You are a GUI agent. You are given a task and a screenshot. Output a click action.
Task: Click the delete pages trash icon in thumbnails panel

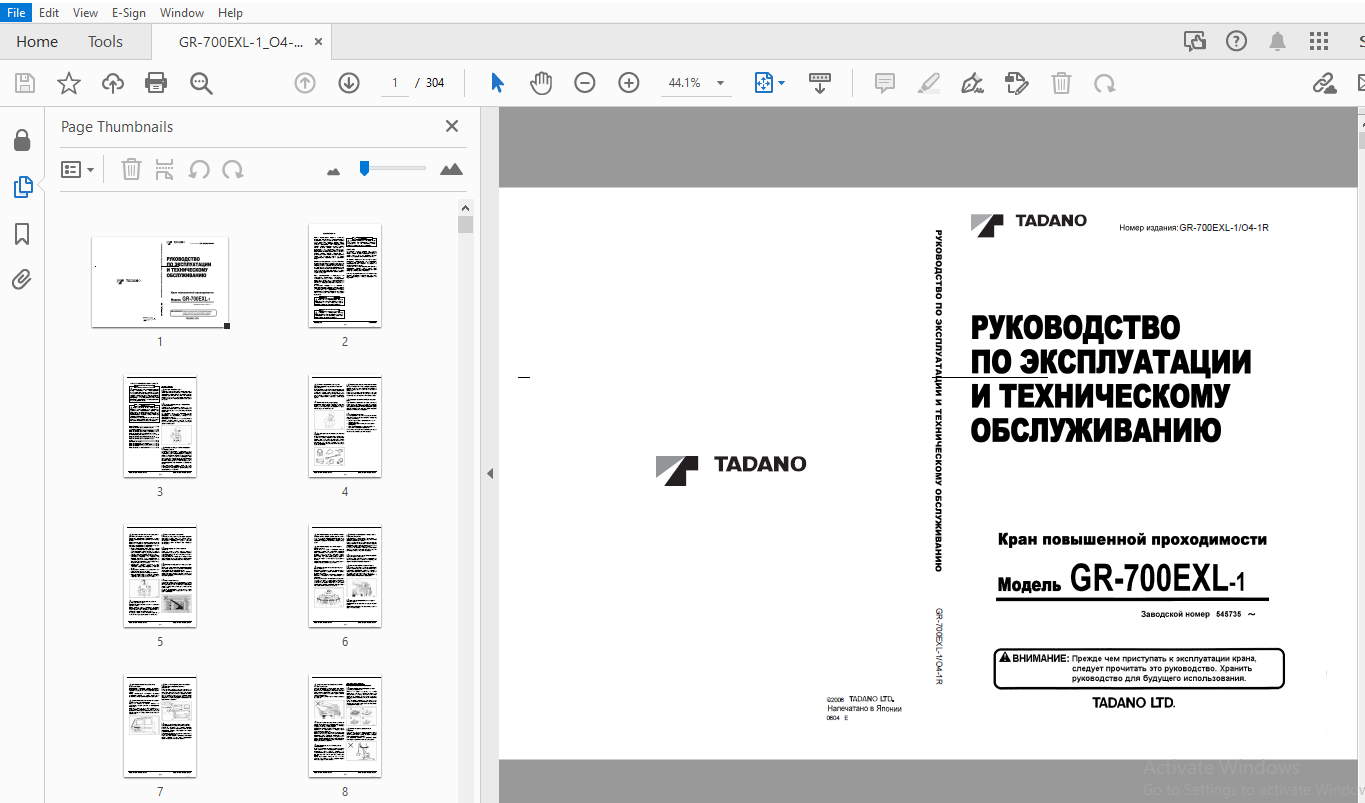coord(131,170)
